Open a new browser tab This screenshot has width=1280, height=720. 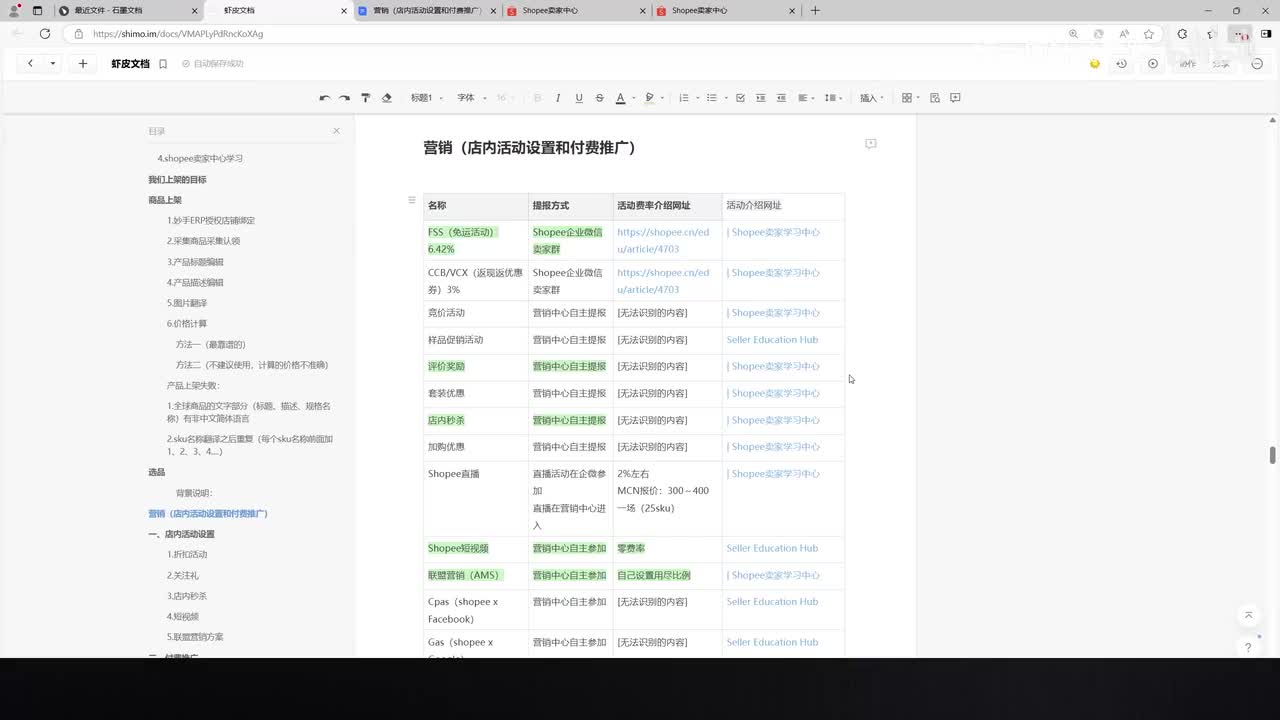(815, 10)
